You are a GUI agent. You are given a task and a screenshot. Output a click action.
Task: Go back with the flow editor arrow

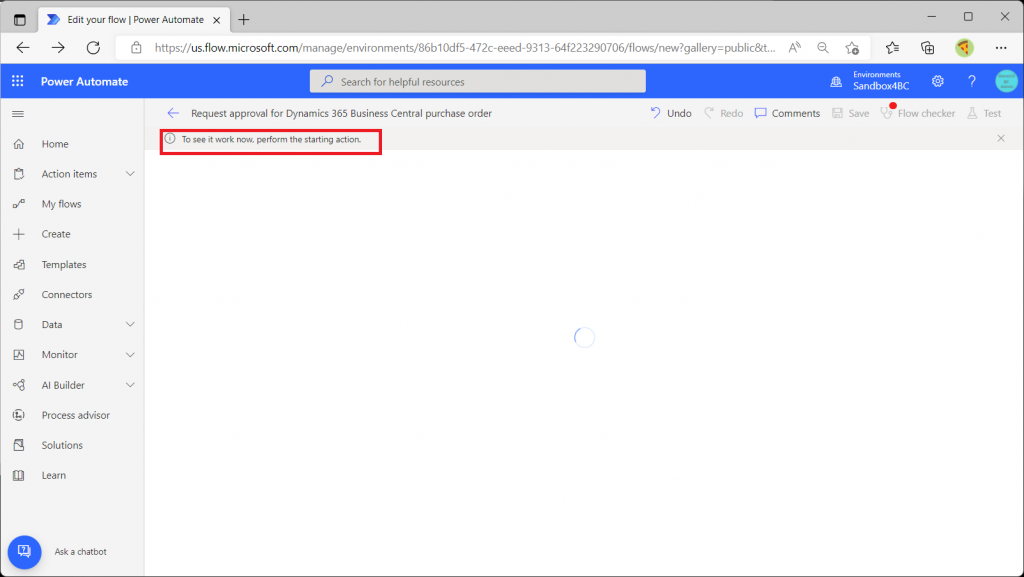point(172,113)
